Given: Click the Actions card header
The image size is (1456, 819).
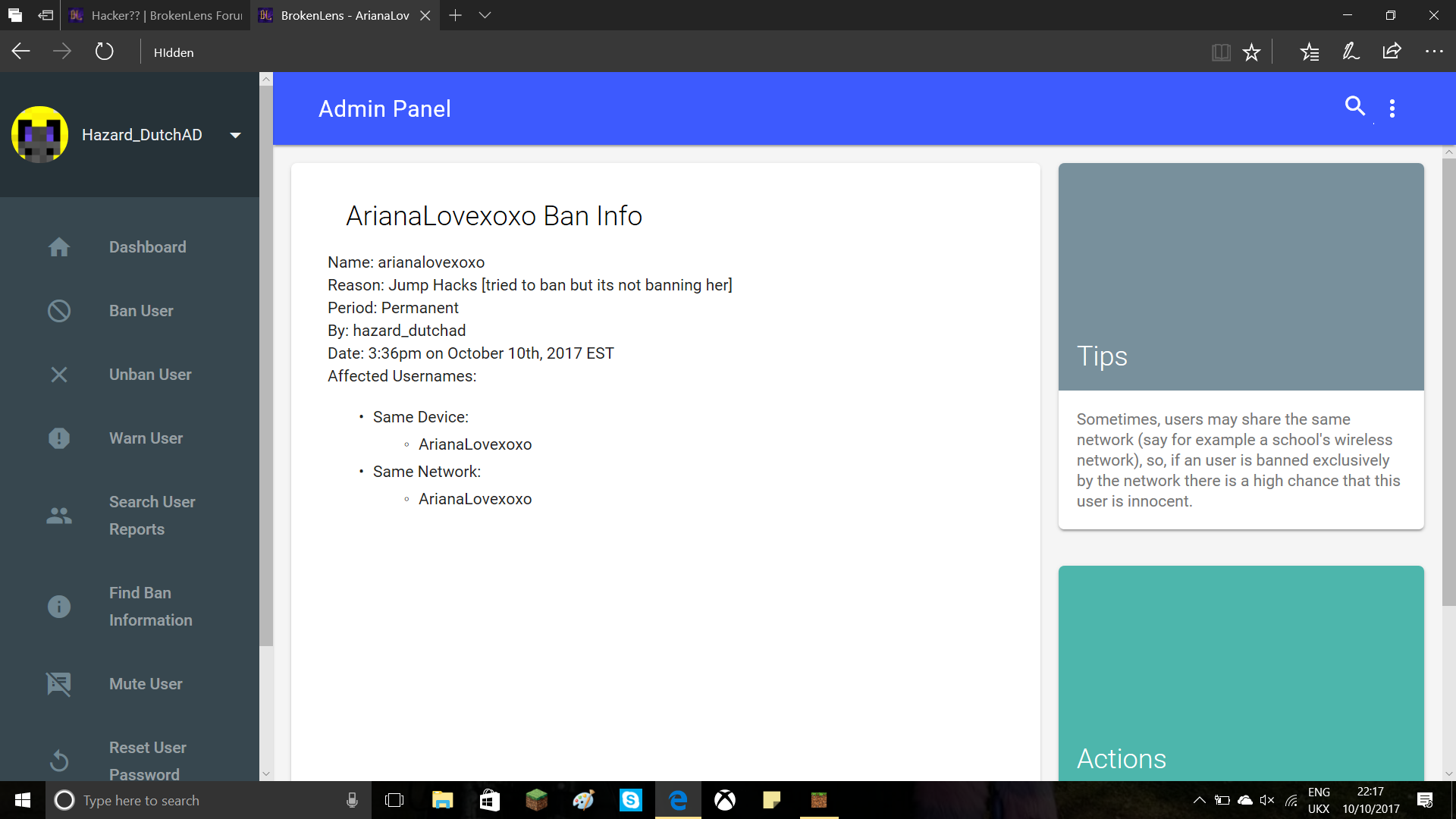Looking at the screenshot, I should coord(1241,673).
